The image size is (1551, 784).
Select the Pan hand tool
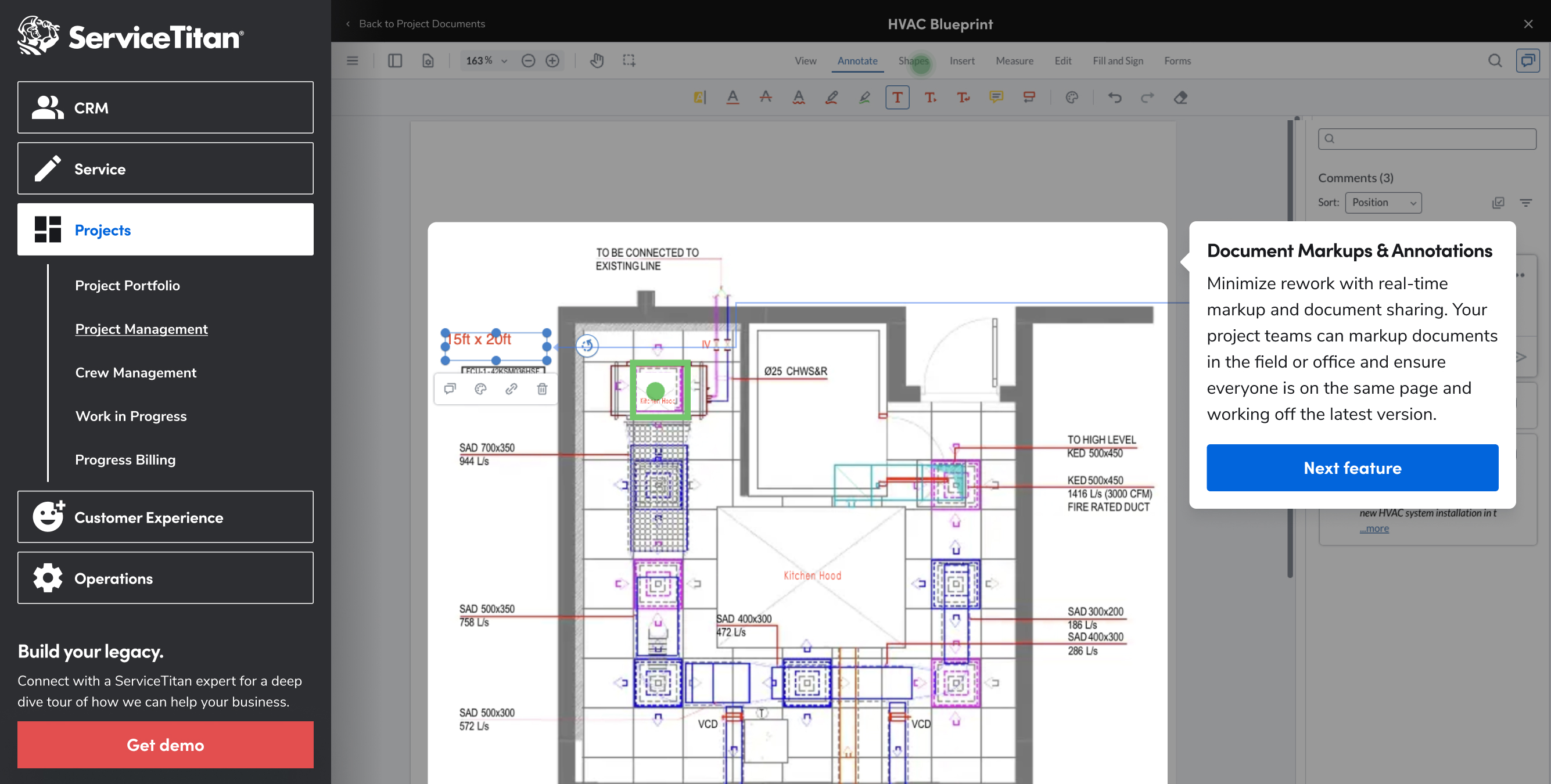(x=596, y=61)
